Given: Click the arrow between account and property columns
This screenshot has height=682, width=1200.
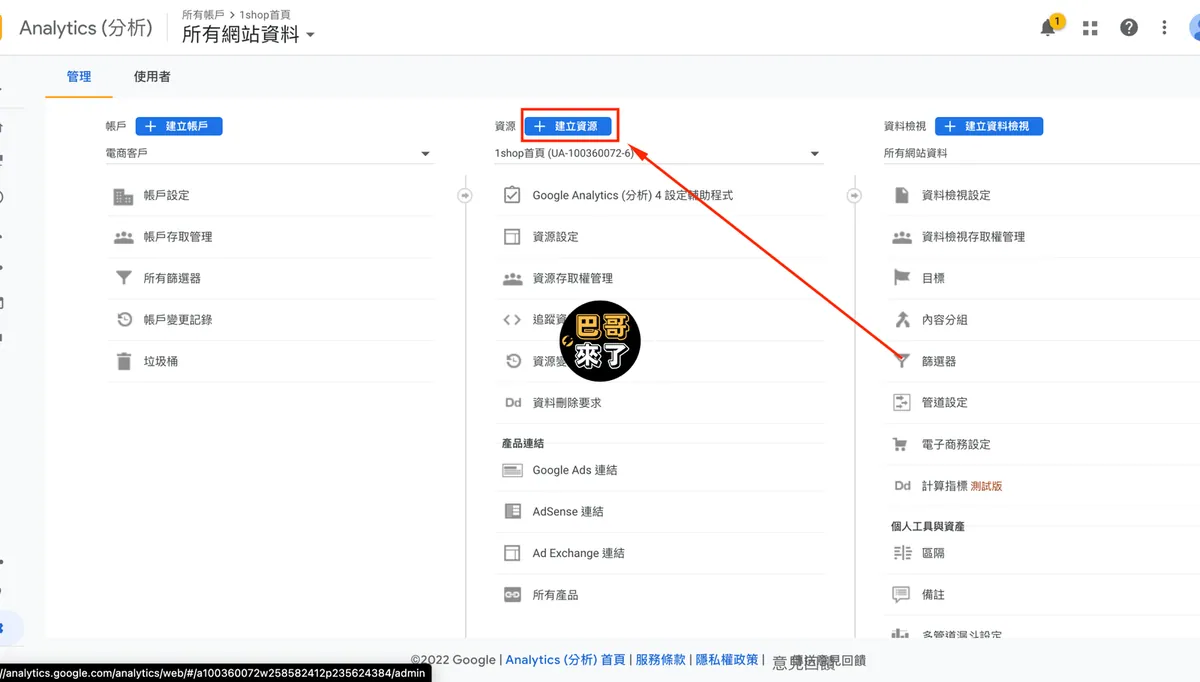Looking at the screenshot, I should (465, 195).
